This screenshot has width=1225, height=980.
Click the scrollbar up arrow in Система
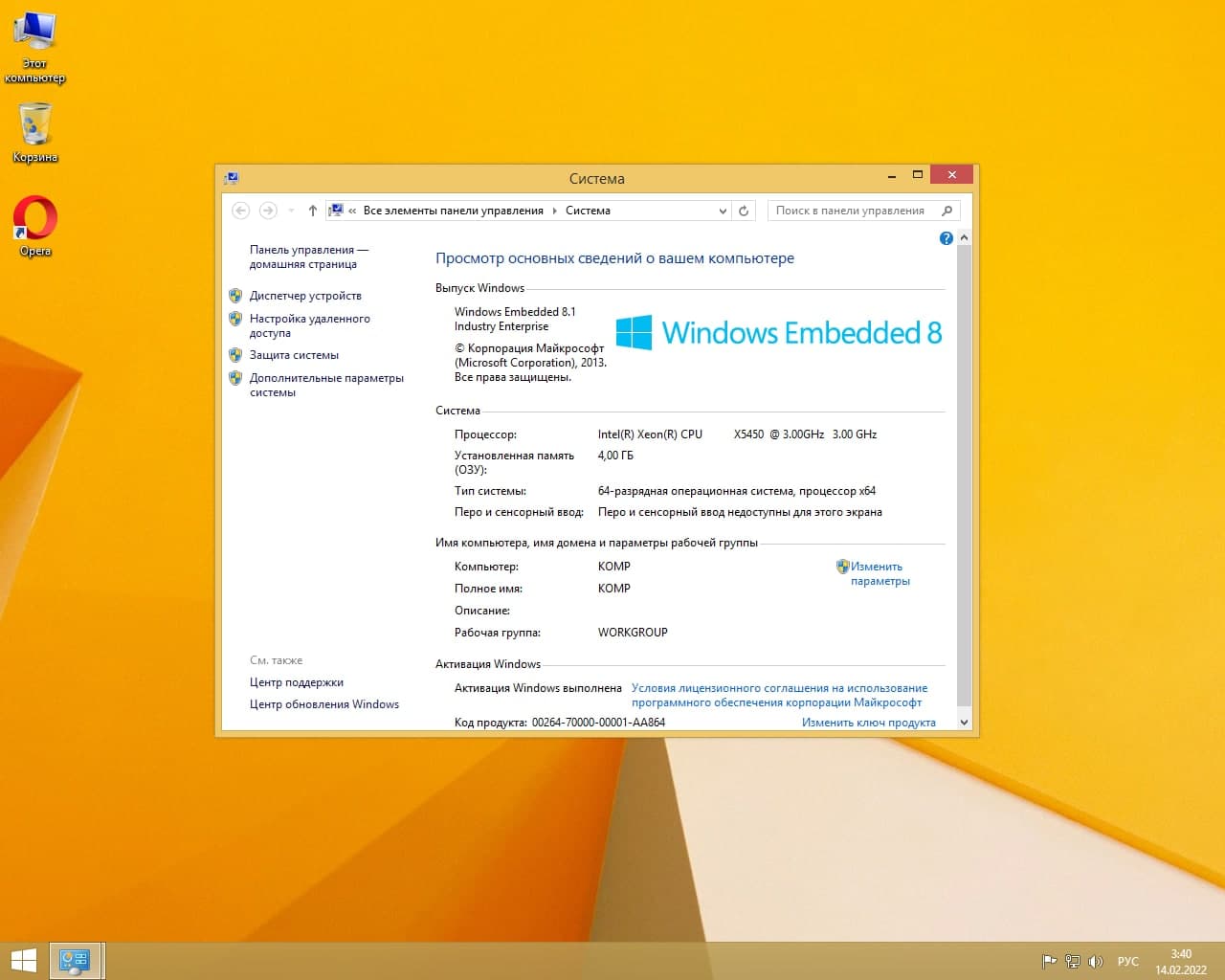pyautogui.click(x=964, y=237)
